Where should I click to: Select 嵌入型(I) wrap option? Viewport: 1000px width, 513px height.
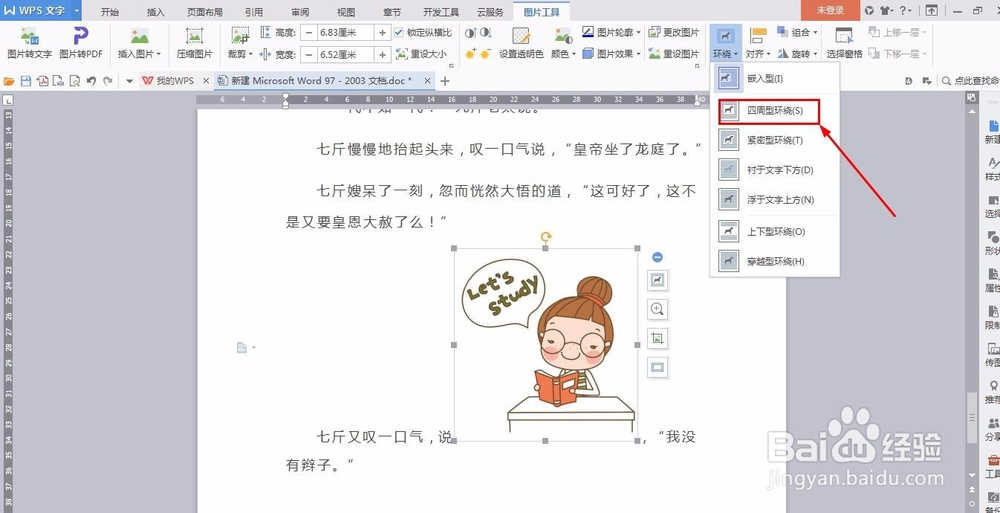tap(775, 79)
